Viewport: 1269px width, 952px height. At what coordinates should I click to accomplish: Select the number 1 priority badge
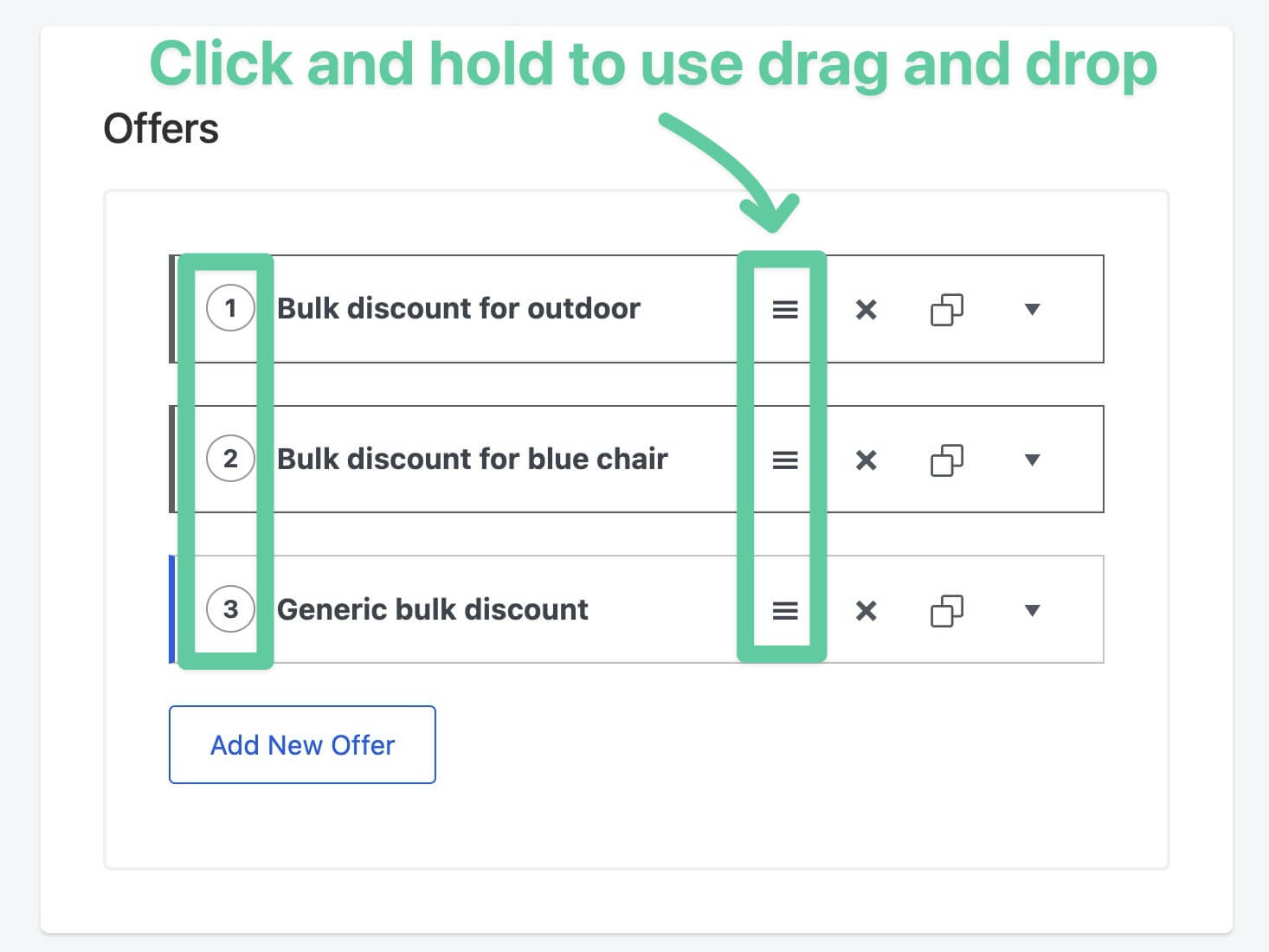[x=230, y=308]
